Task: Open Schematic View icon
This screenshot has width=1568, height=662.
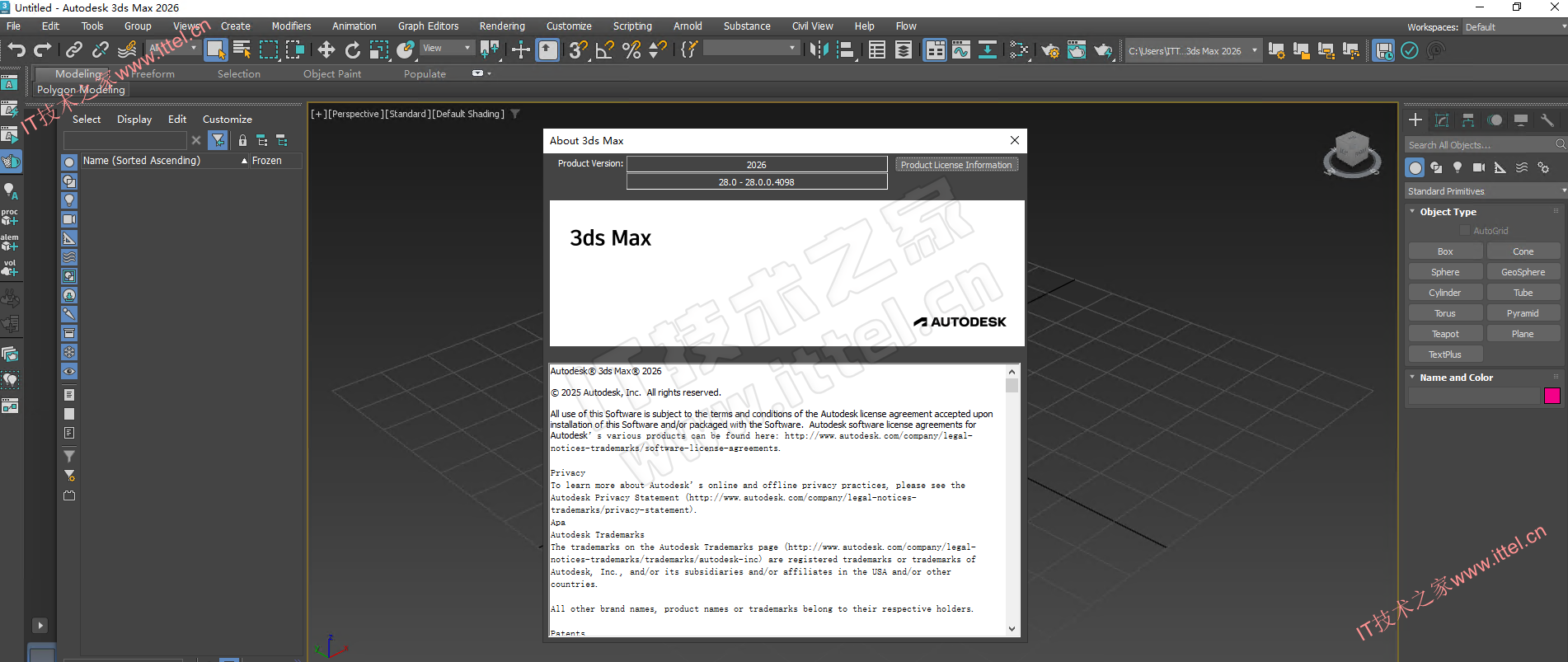Action: [x=988, y=50]
